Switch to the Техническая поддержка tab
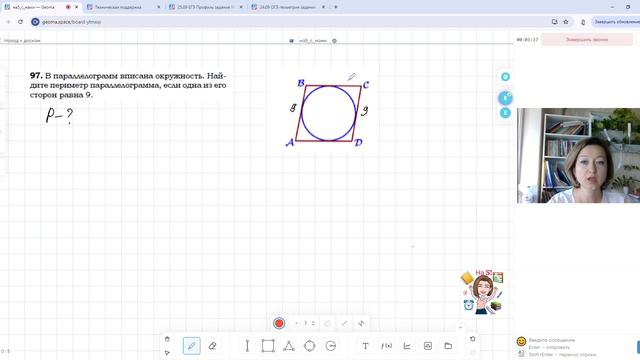 click(122, 7)
